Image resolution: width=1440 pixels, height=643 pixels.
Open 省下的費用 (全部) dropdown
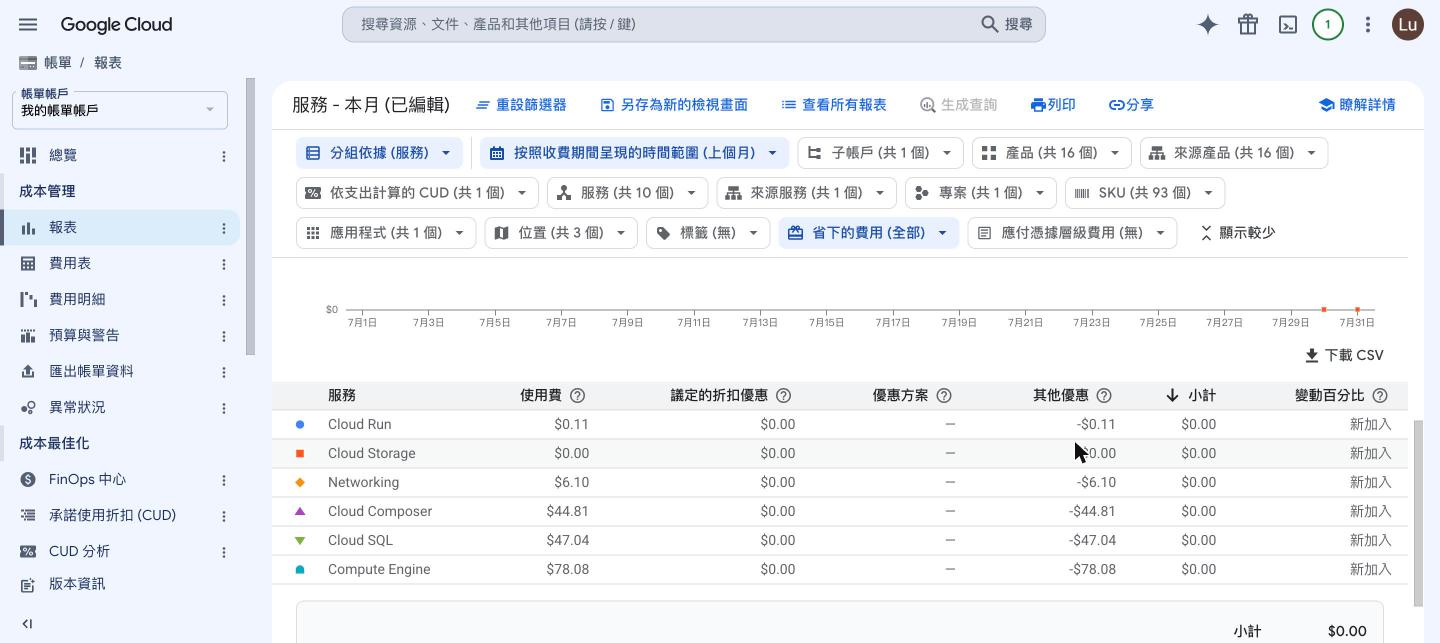point(868,233)
